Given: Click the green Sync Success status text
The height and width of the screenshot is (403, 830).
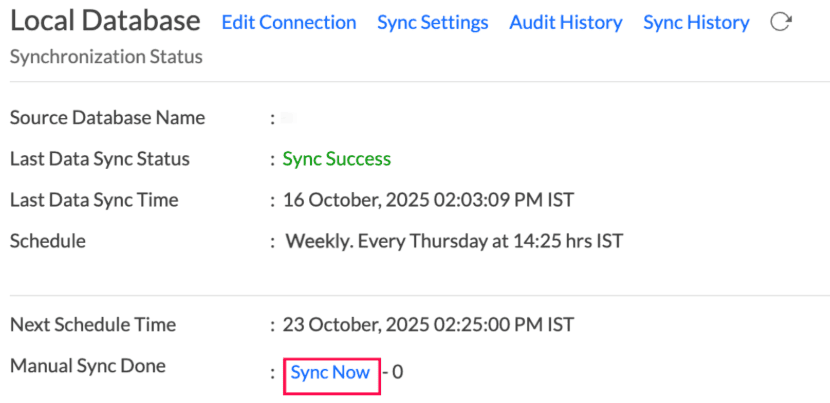Looking at the screenshot, I should click(337, 159).
